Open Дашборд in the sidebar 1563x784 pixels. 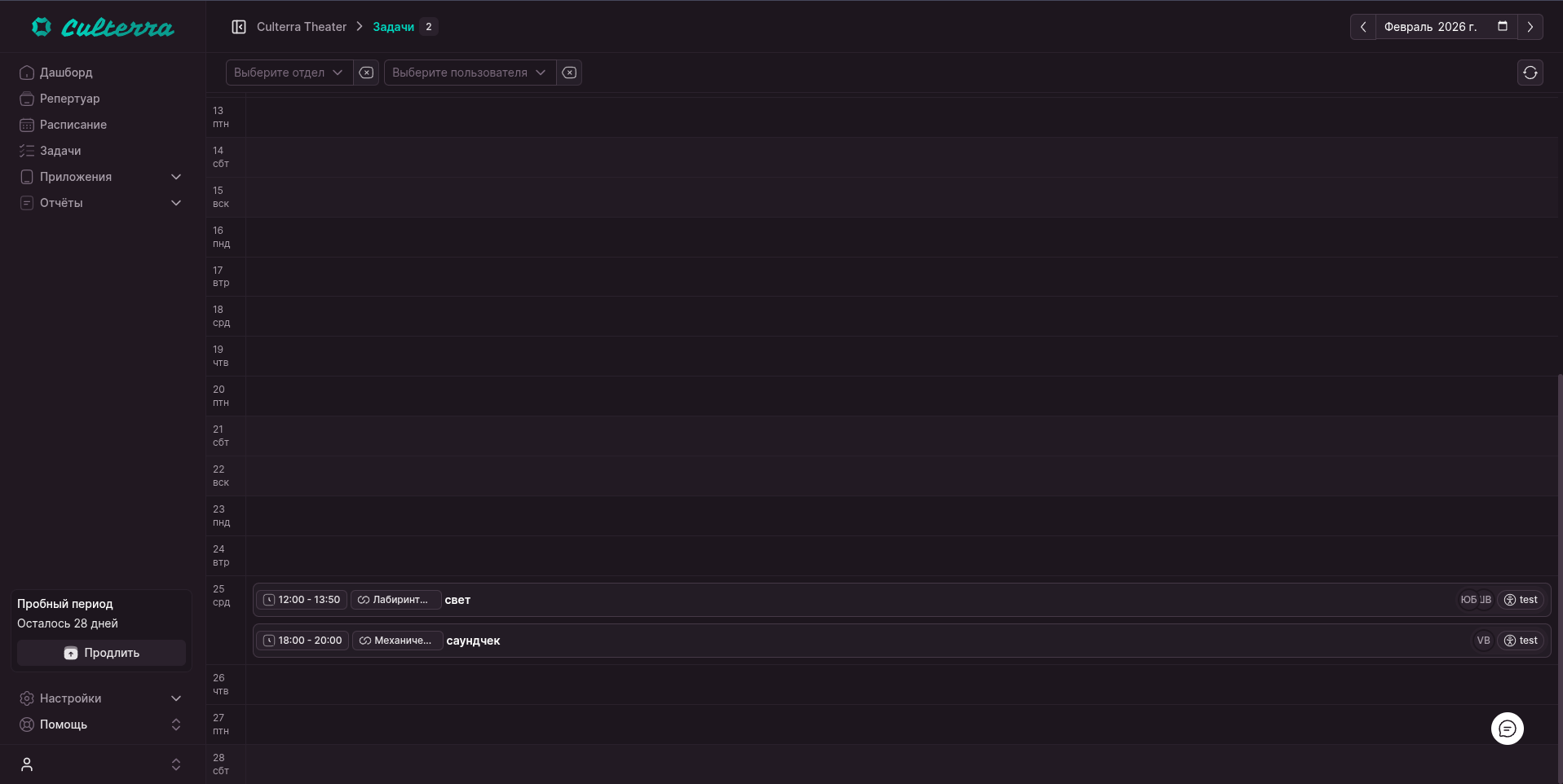tap(66, 73)
